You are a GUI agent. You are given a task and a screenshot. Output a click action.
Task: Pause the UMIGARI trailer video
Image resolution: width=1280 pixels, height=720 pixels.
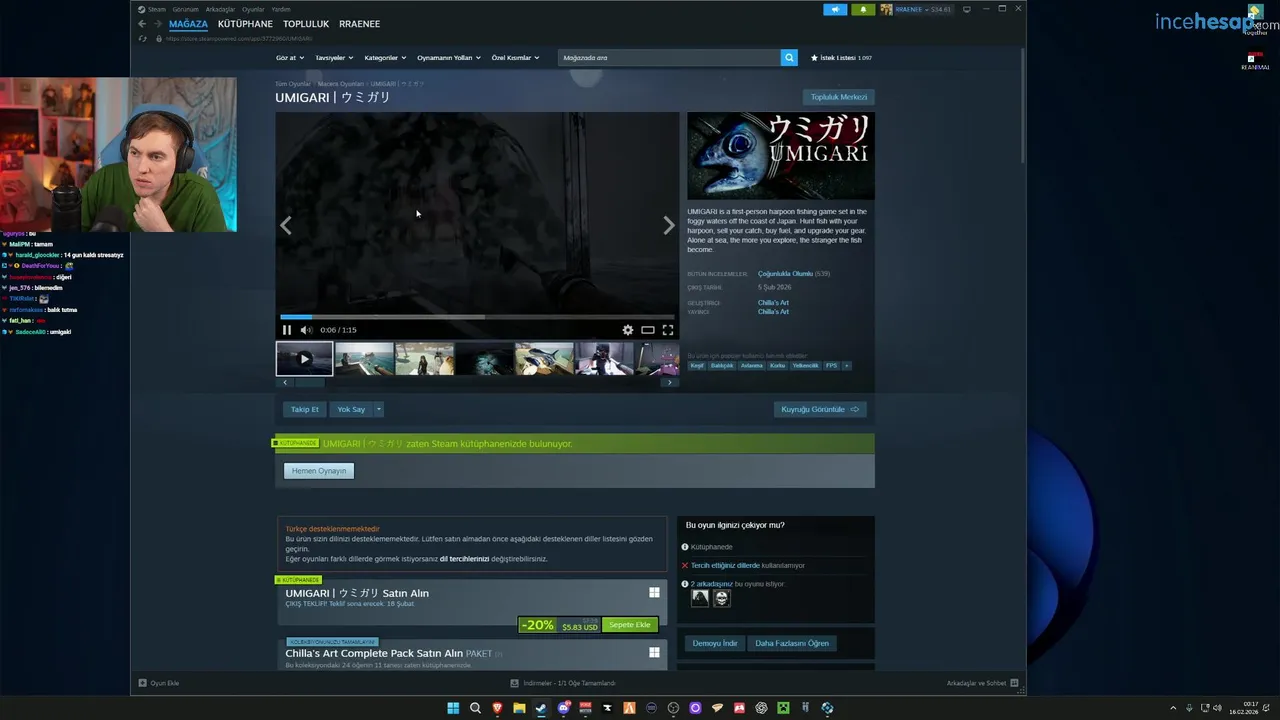287,330
